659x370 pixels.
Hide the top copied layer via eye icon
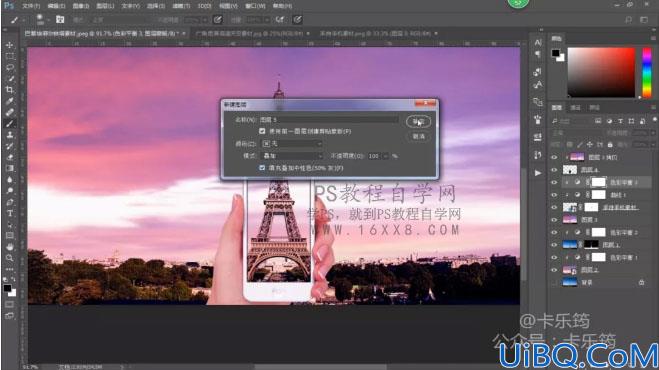(x=554, y=157)
